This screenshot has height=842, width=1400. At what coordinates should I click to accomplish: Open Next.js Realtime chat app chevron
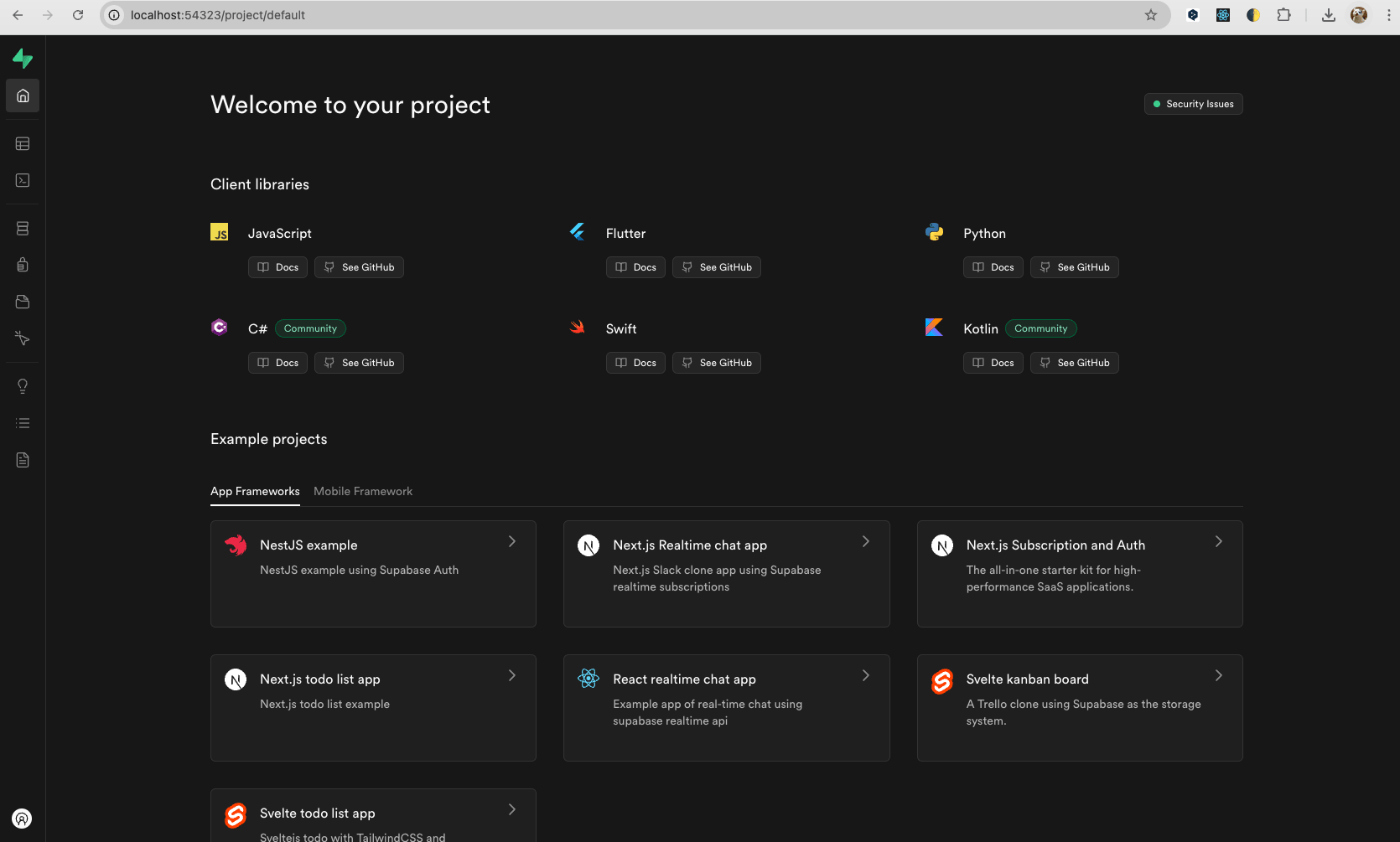[866, 541]
